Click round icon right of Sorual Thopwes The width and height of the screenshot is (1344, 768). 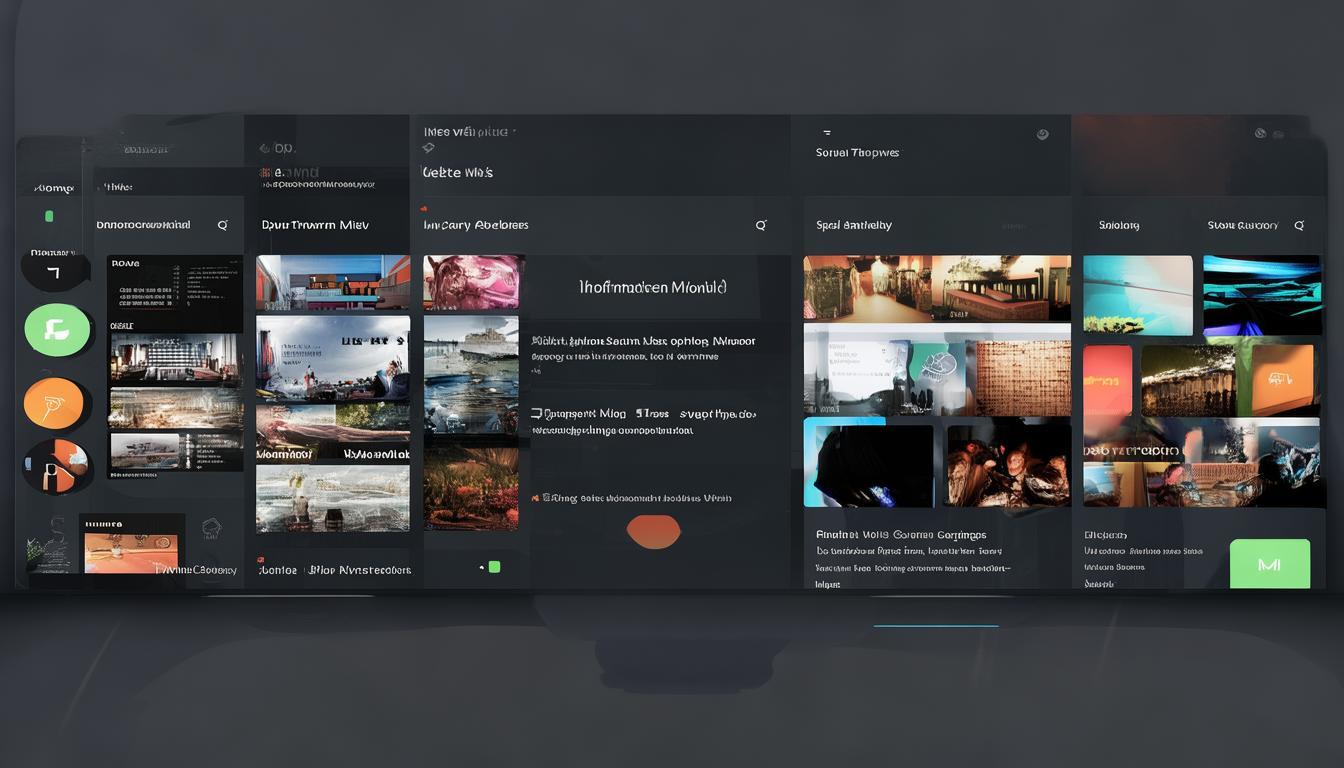(1042, 135)
